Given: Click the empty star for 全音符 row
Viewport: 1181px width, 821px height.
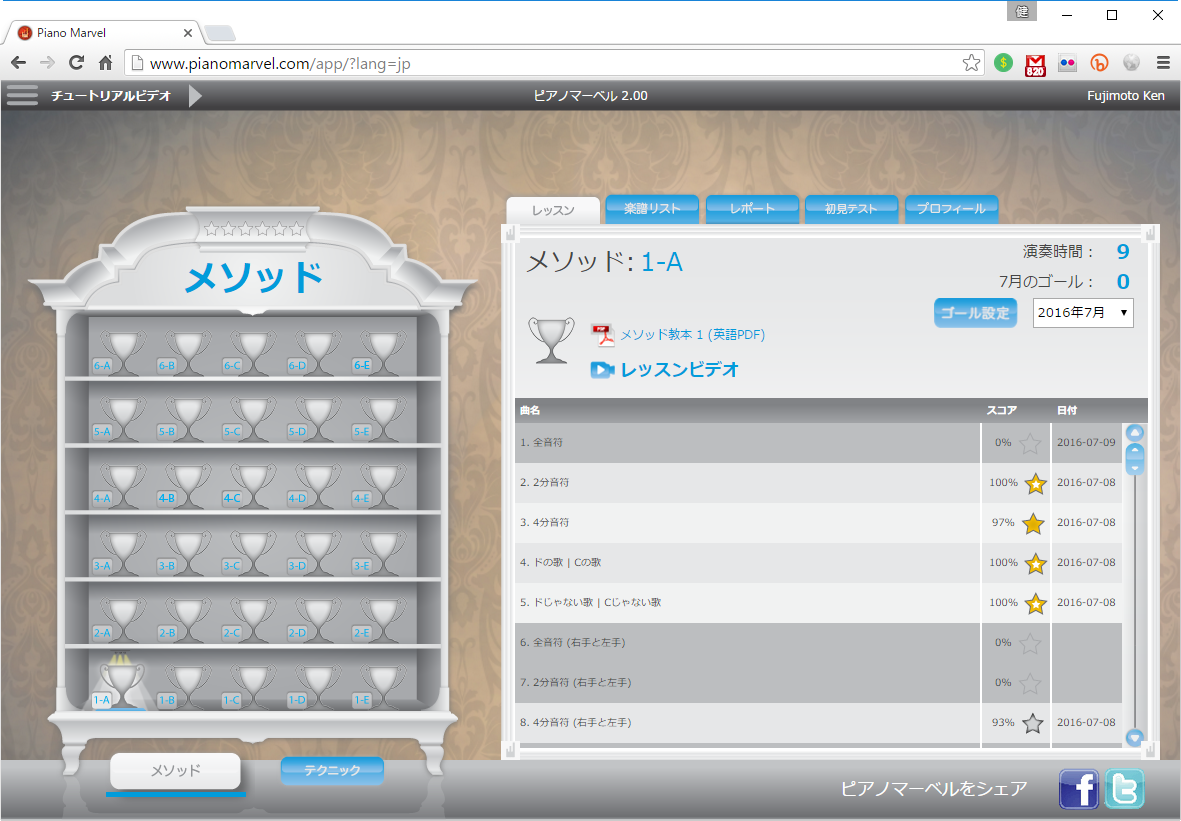Looking at the screenshot, I should 1030,444.
